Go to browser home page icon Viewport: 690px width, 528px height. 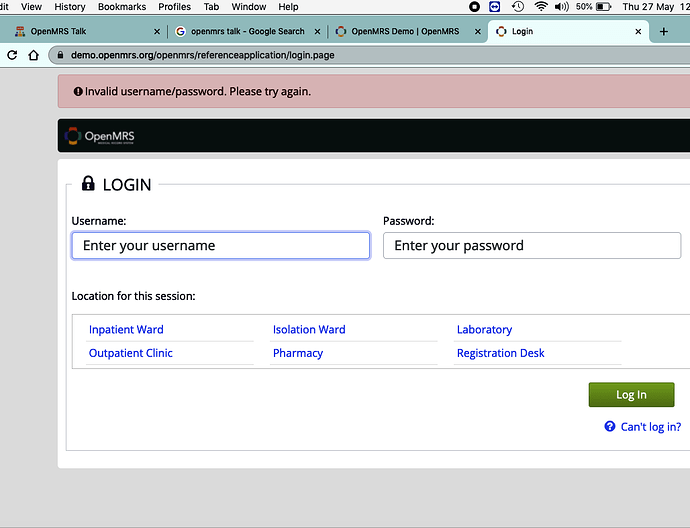33,55
